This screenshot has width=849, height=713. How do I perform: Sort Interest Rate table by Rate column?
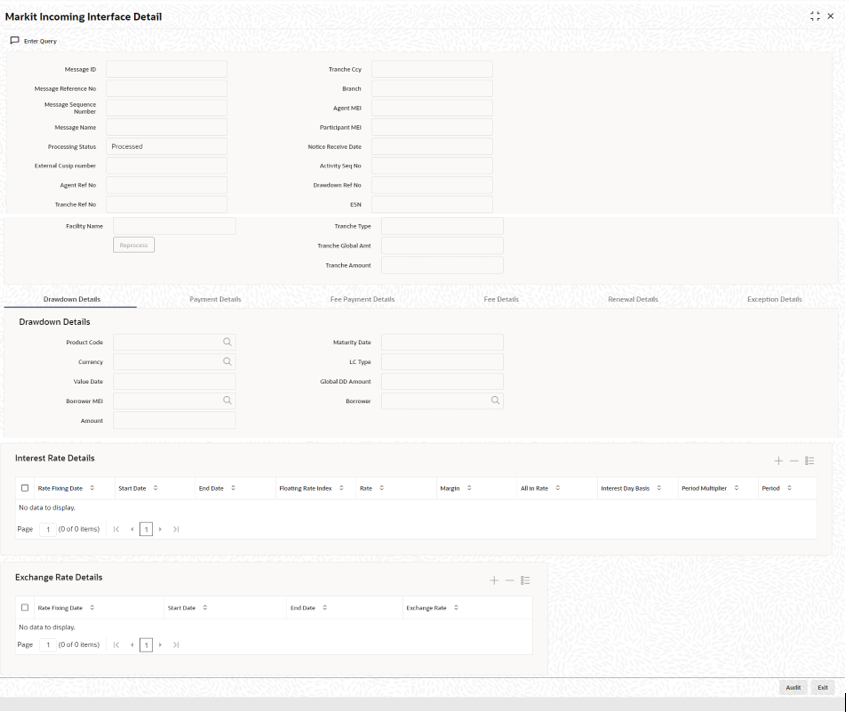pyautogui.click(x=382, y=488)
